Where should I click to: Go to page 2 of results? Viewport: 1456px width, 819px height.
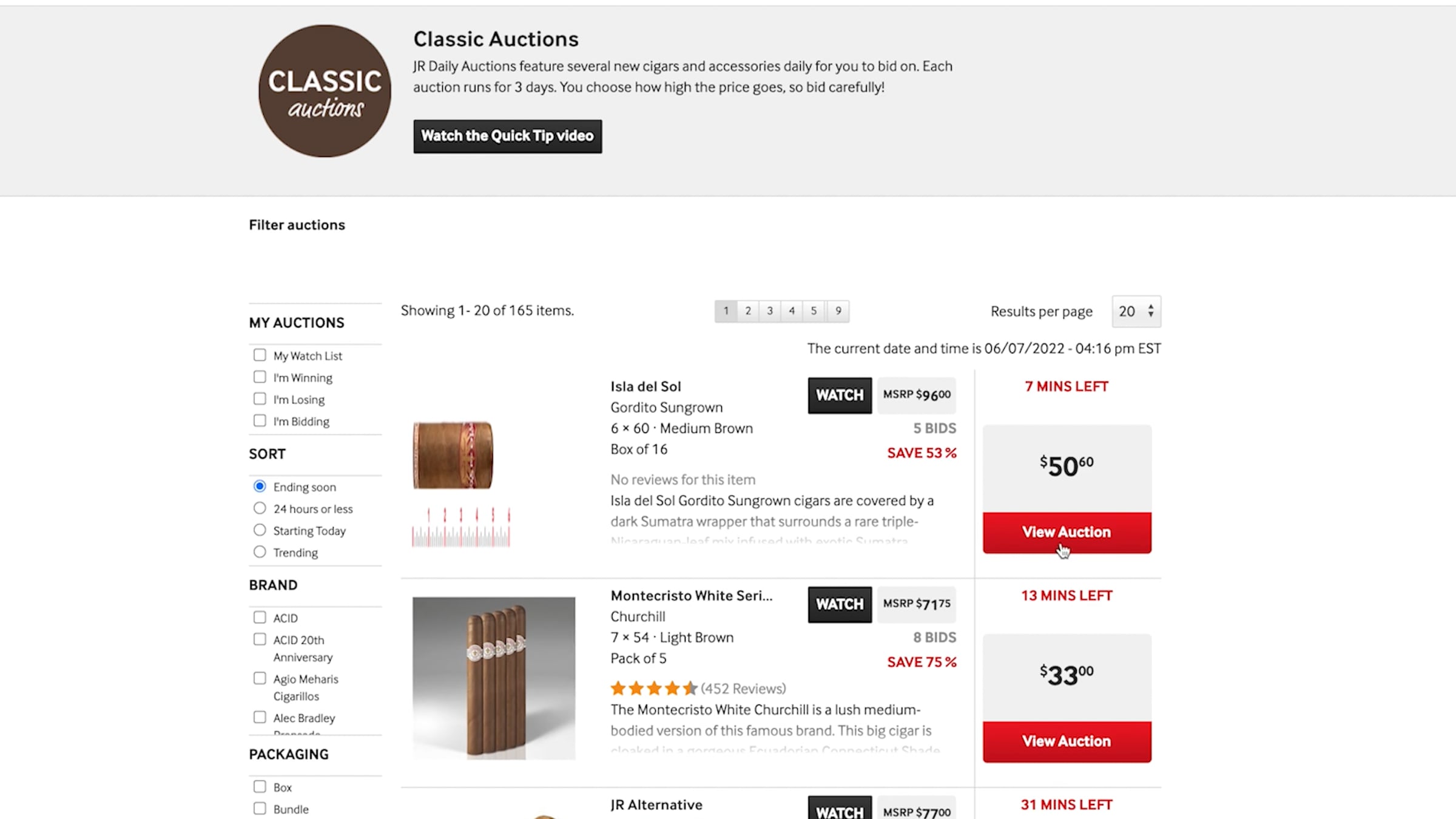pyautogui.click(x=748, y=311)
